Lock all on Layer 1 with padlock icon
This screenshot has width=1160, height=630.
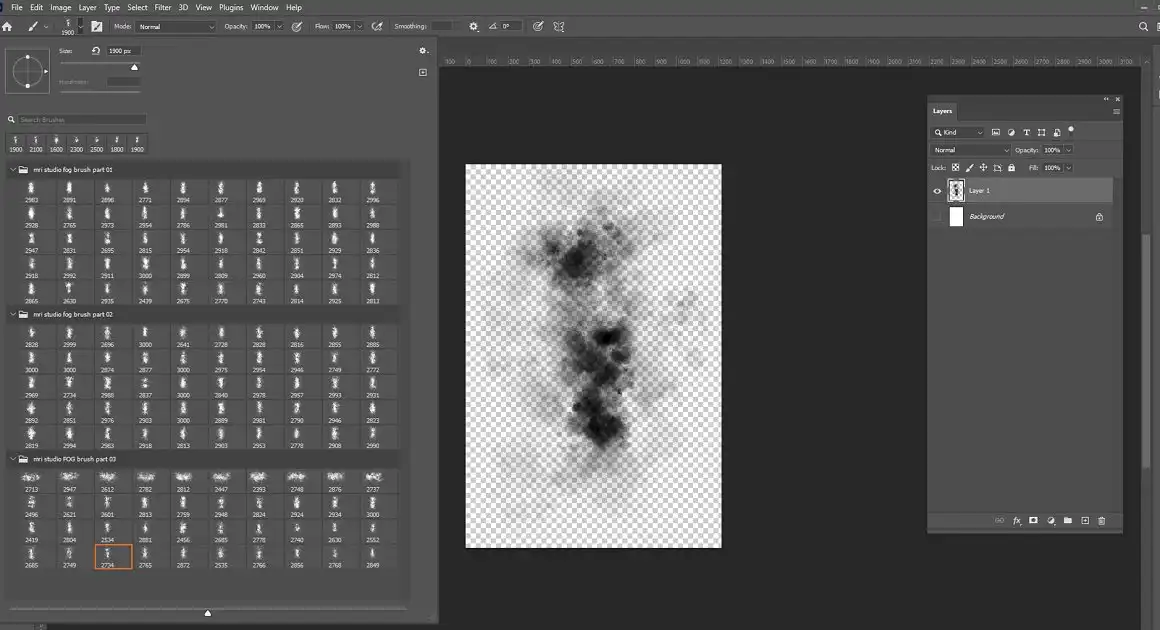tap(1011, 167)
